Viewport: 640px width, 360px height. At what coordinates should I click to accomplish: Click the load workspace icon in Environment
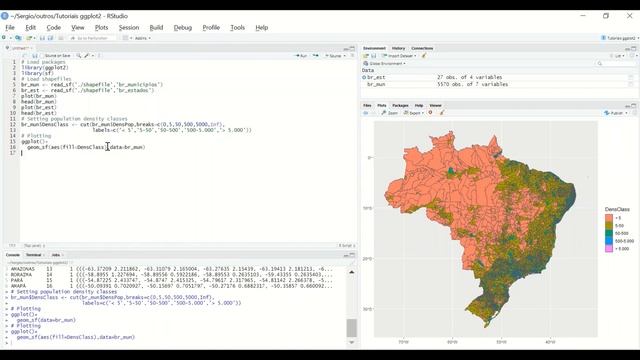(x=366, y=56)
